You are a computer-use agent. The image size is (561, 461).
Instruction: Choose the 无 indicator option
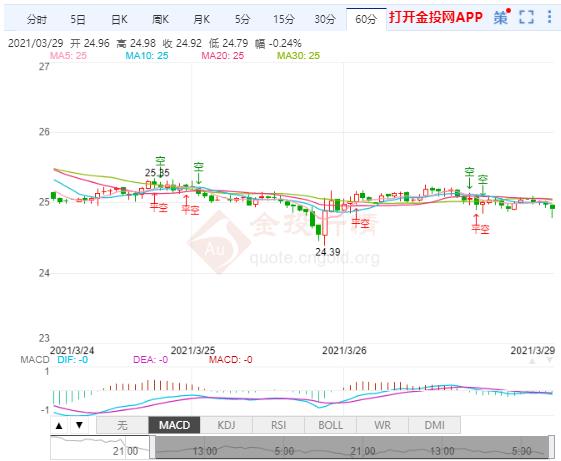(122, 426)
